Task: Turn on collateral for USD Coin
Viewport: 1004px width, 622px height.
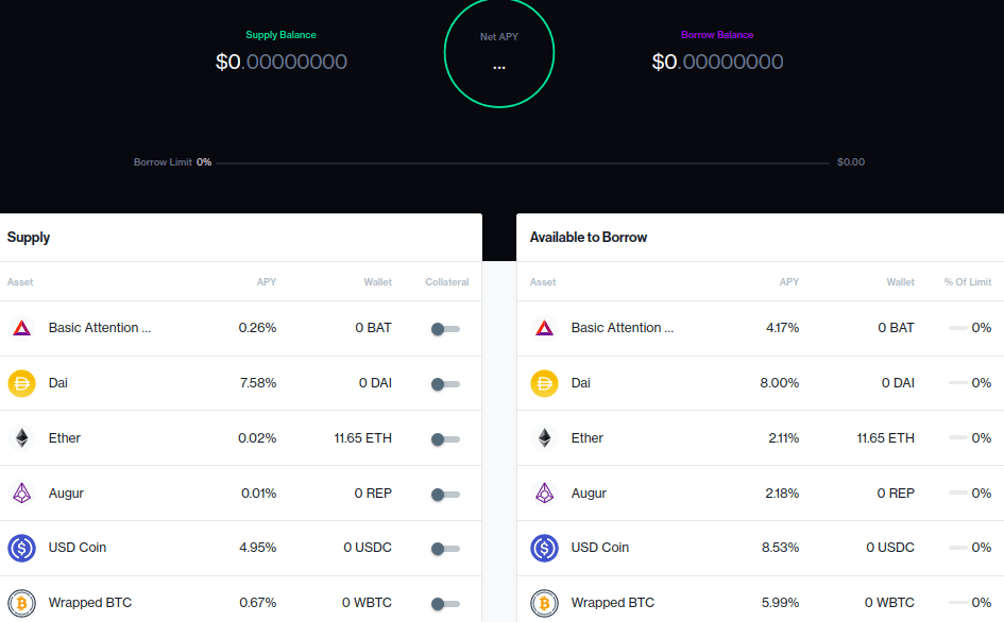Action: [445, 549]
